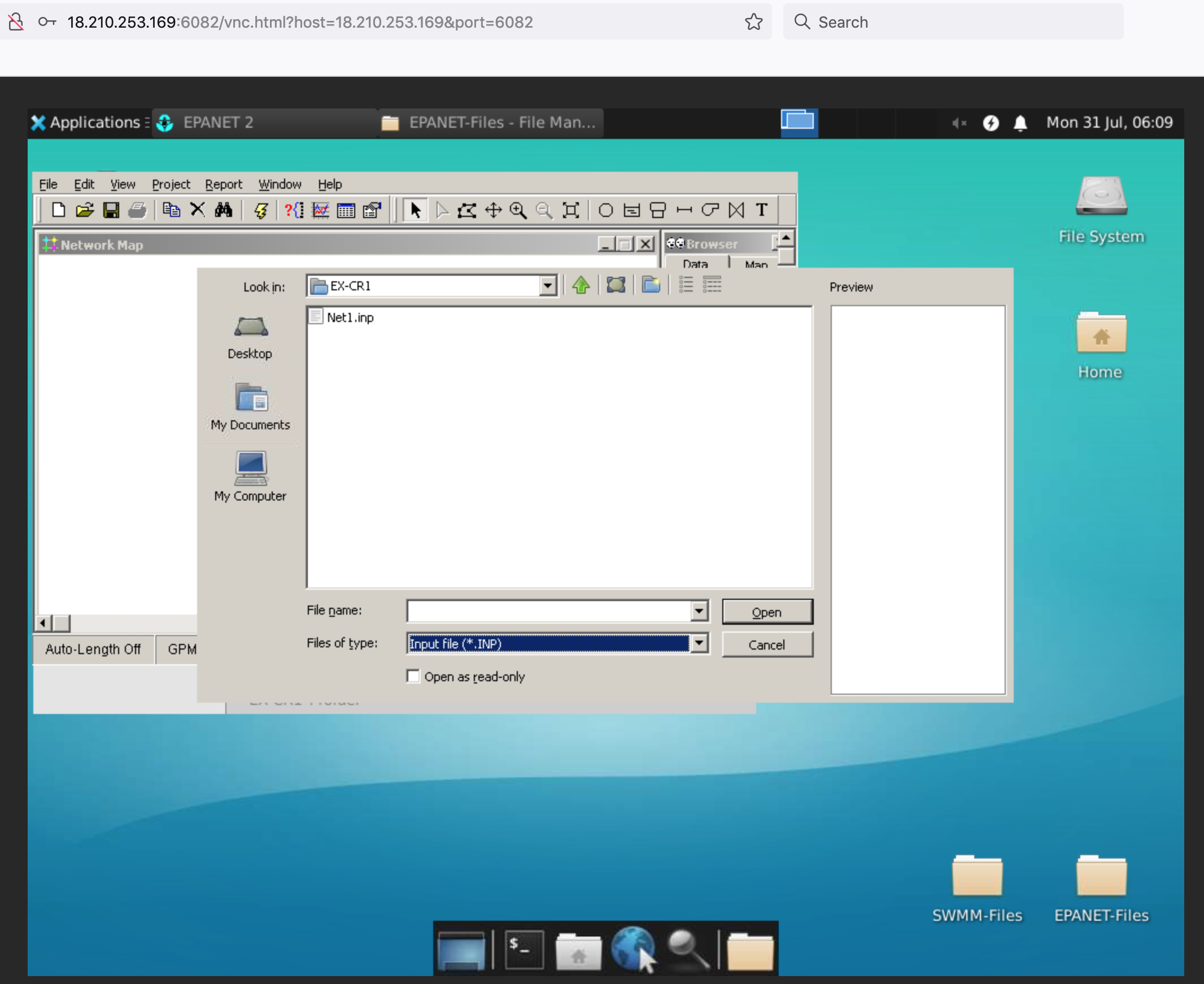The width and height of the screenshot is (1204, 984).
Task: Select the Add Pump tool
Action: pyautogui.click(x=710, y=210)
